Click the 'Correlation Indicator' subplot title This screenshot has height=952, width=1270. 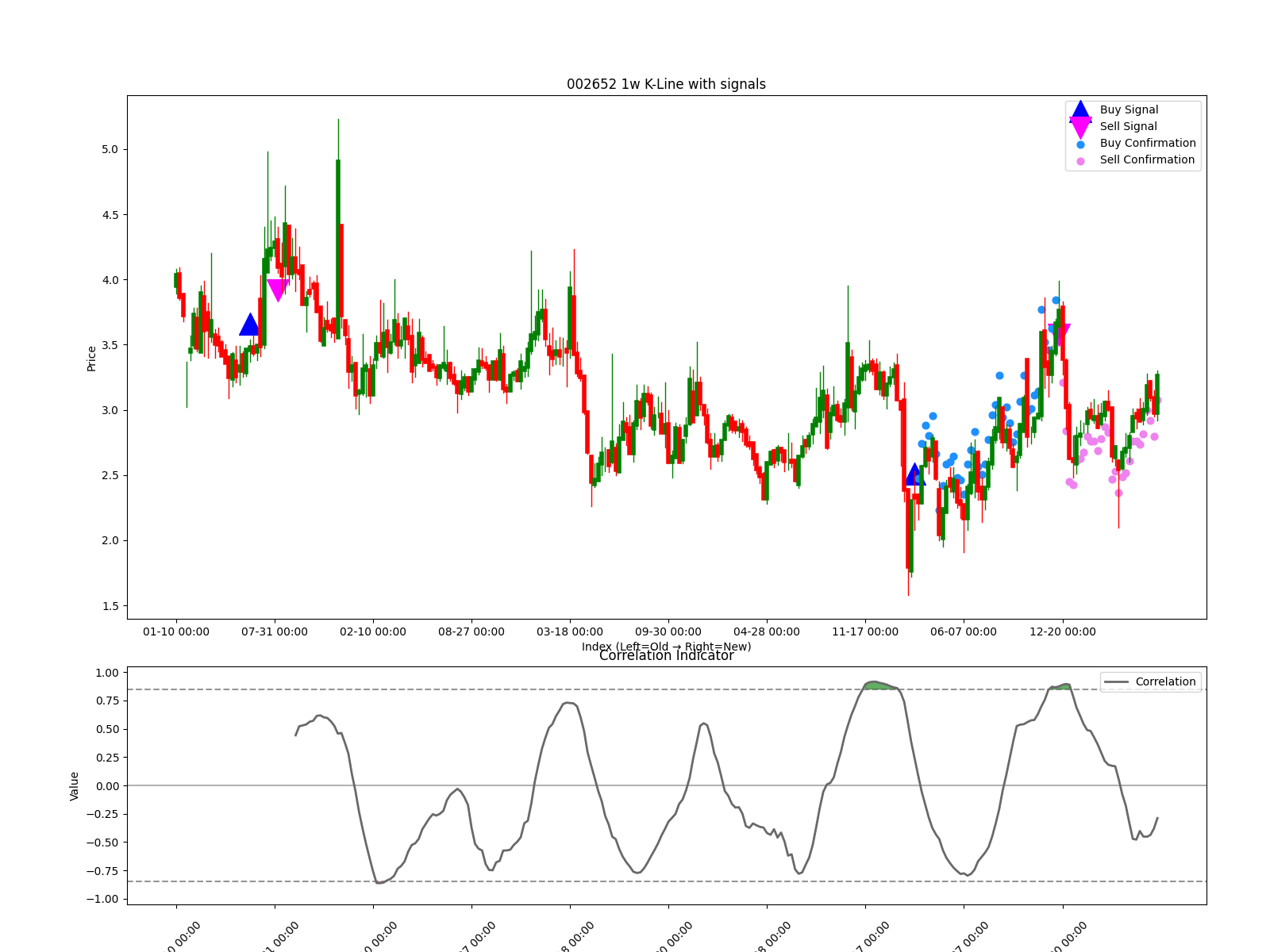(666, 655)
